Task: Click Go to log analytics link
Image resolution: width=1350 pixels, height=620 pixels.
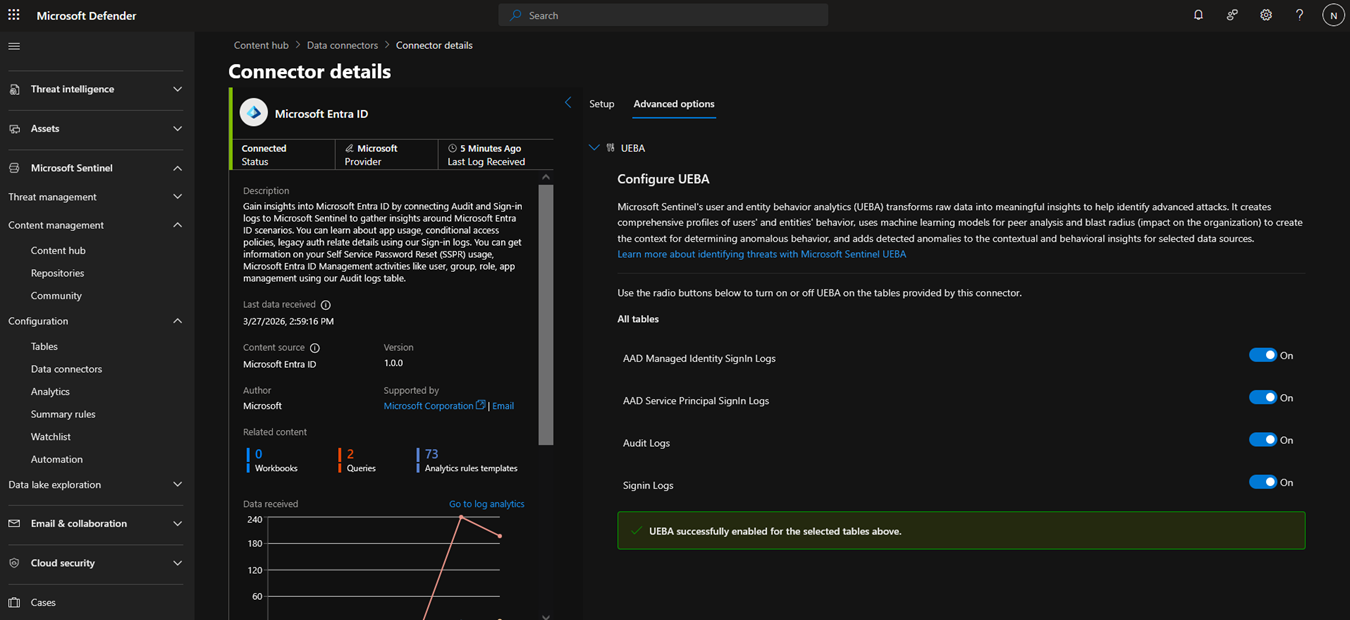Action: click(486, 504)
